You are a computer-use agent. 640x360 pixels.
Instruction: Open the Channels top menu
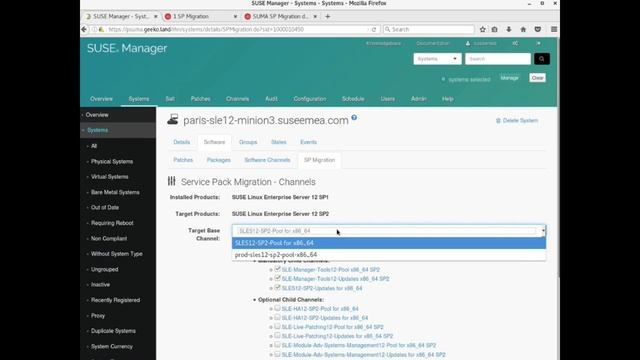click(x=238, y=99)
